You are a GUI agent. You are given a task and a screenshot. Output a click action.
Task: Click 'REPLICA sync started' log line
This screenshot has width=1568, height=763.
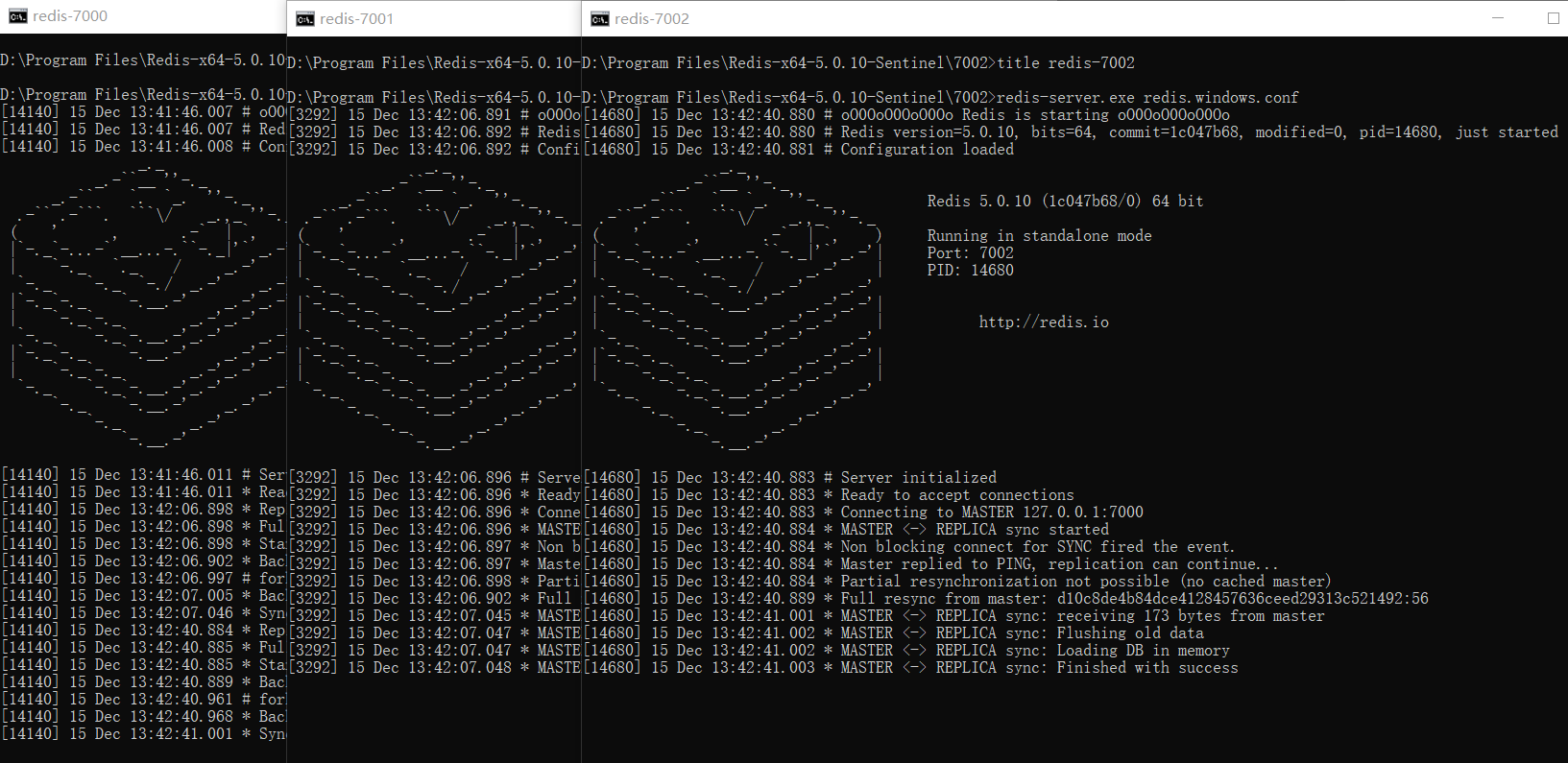846,530
